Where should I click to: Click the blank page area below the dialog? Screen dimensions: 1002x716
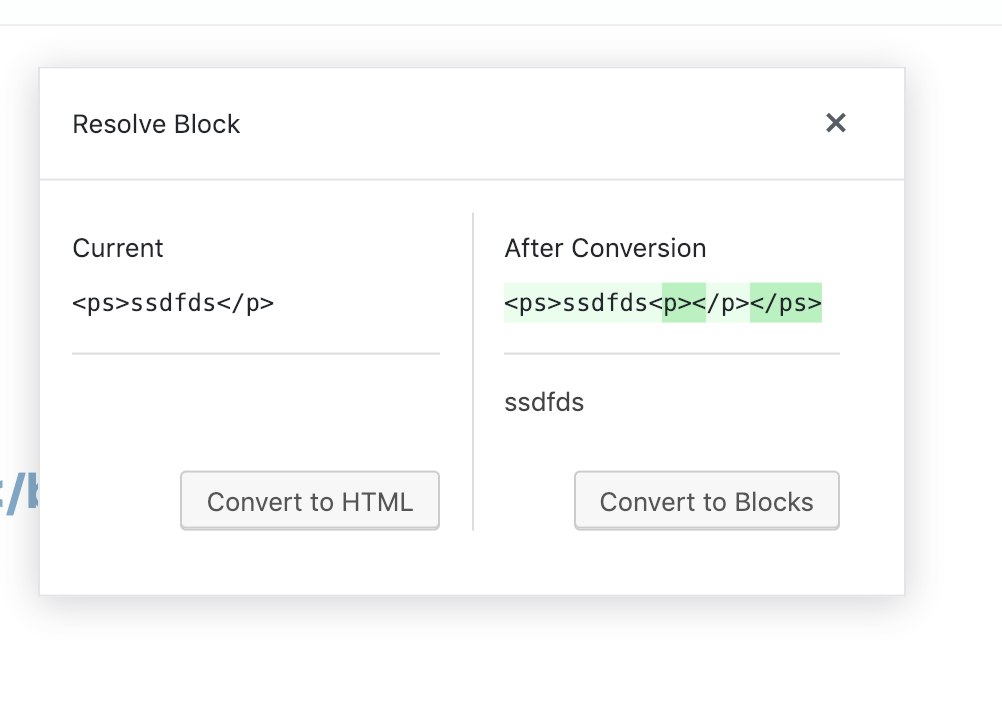tap(500, 660)
